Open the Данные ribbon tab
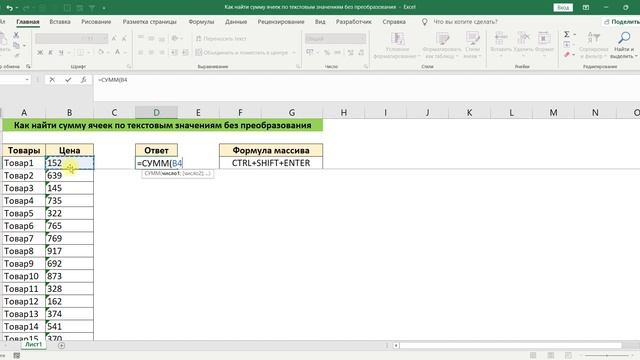640x360 pixels. tap(236, 22)
